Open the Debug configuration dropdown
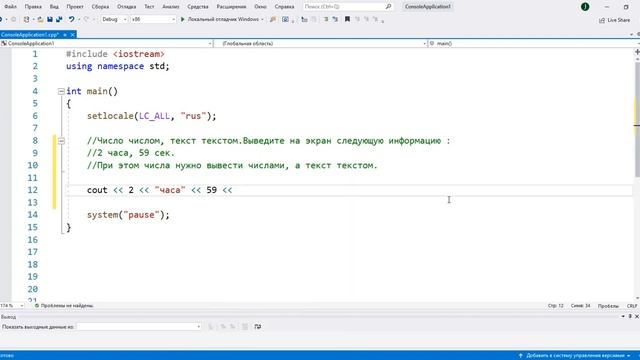The image size is (640, 360). [114, 19]
